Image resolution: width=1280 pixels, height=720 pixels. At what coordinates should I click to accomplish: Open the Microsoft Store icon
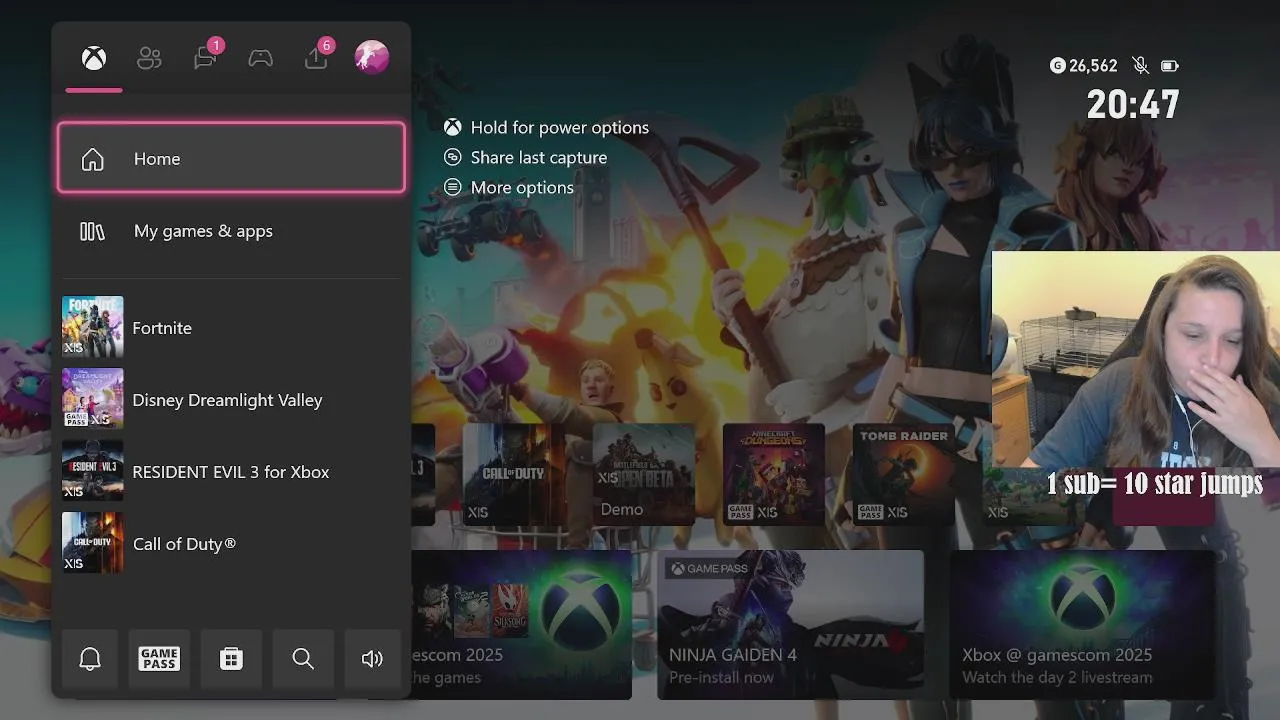pos(231,658)
